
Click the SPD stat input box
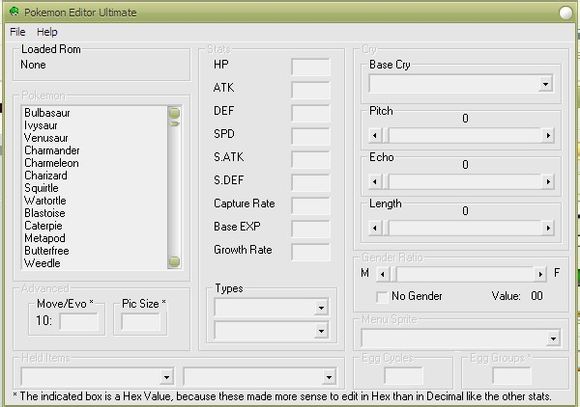click(310, 136)
